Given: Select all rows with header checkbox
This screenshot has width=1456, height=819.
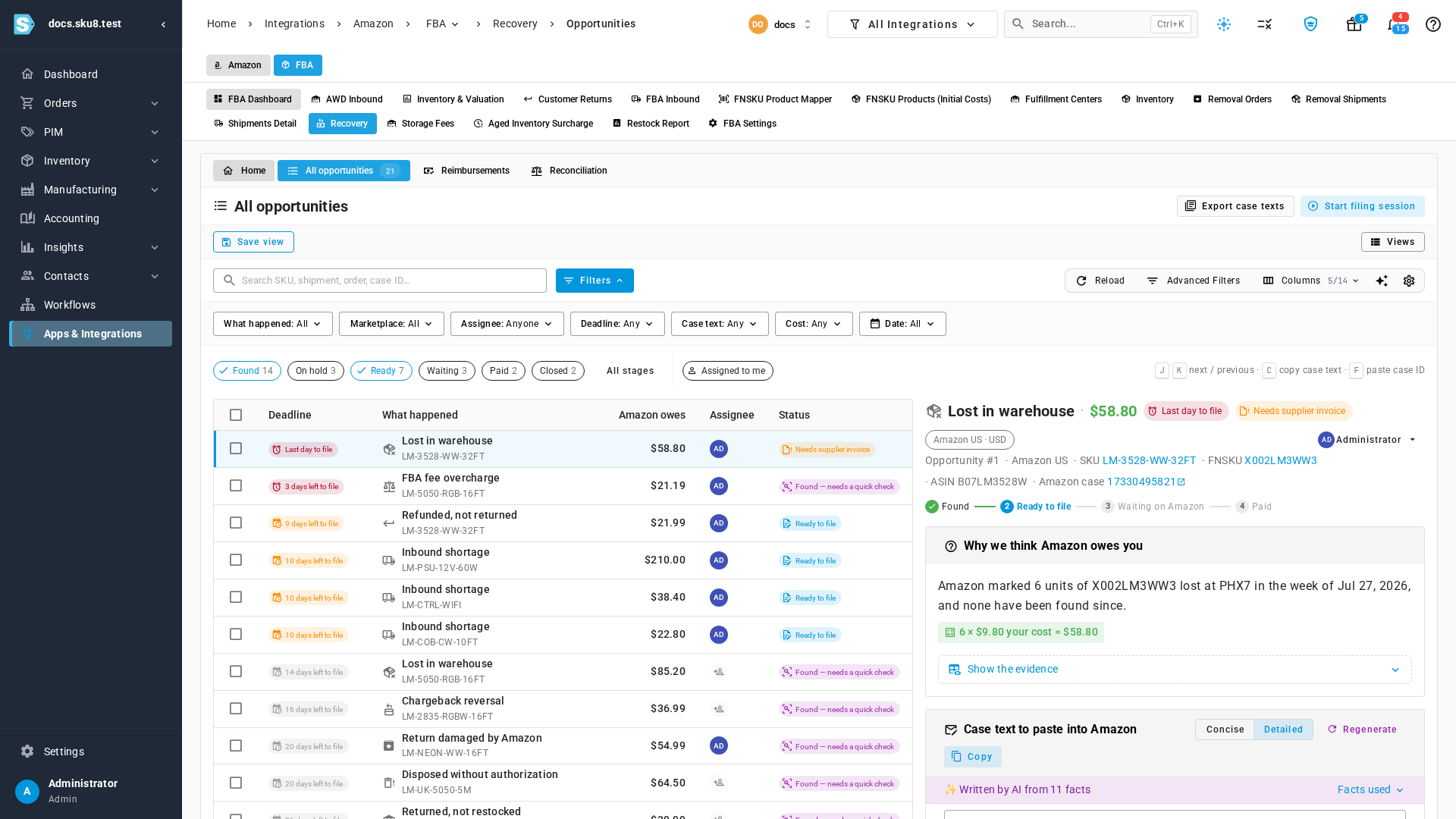Looking at the screenshot, I should click(236, 415).
